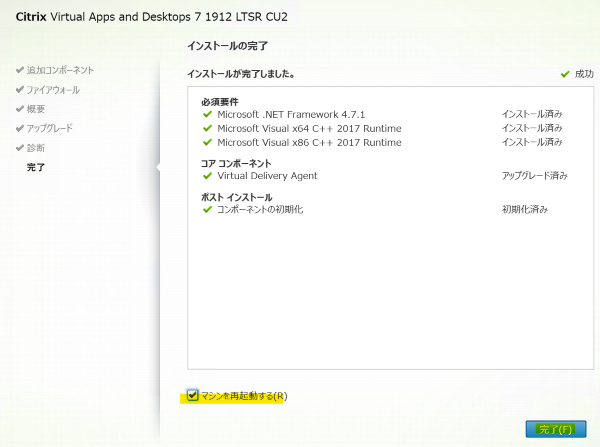The image size is (600, 447).
Task: Click the コンポーネントの初期化 text
Action: click(x=260, y=209)
